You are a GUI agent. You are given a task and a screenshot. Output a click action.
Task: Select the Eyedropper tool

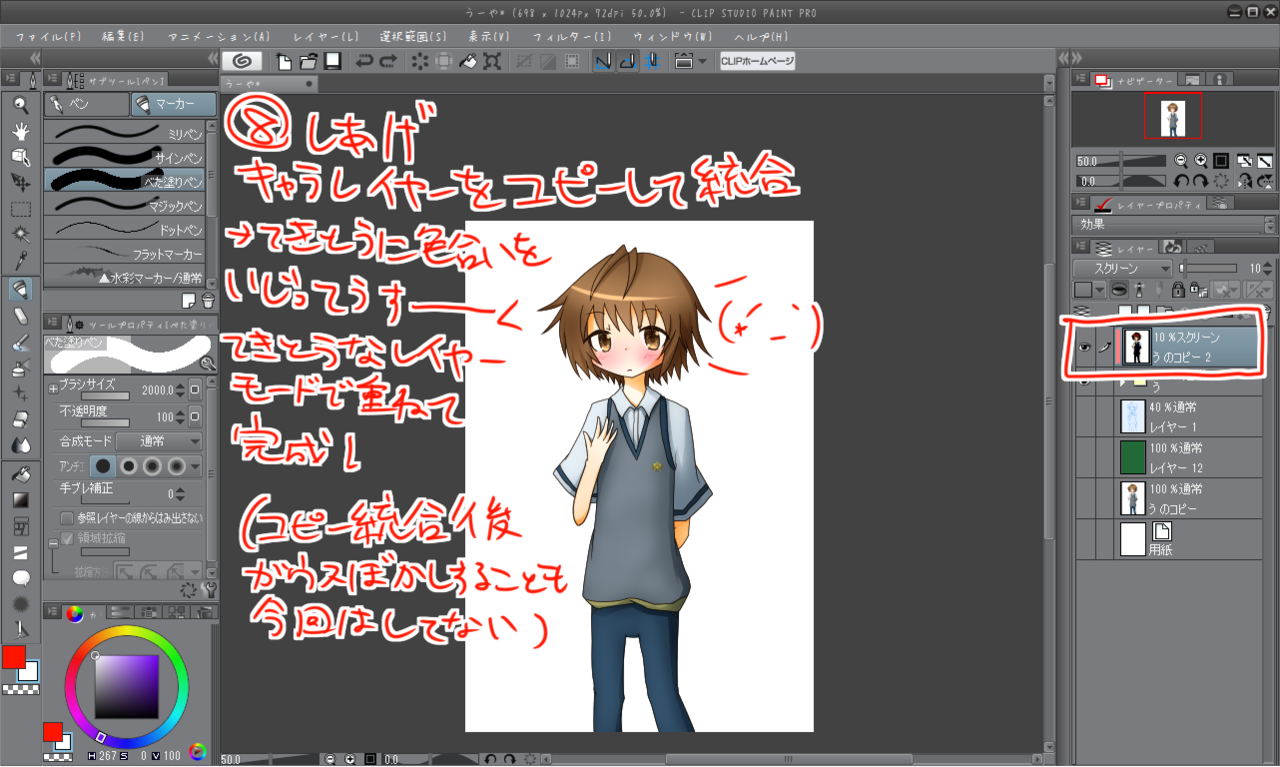pyautogui.click(x=20, y=261)
